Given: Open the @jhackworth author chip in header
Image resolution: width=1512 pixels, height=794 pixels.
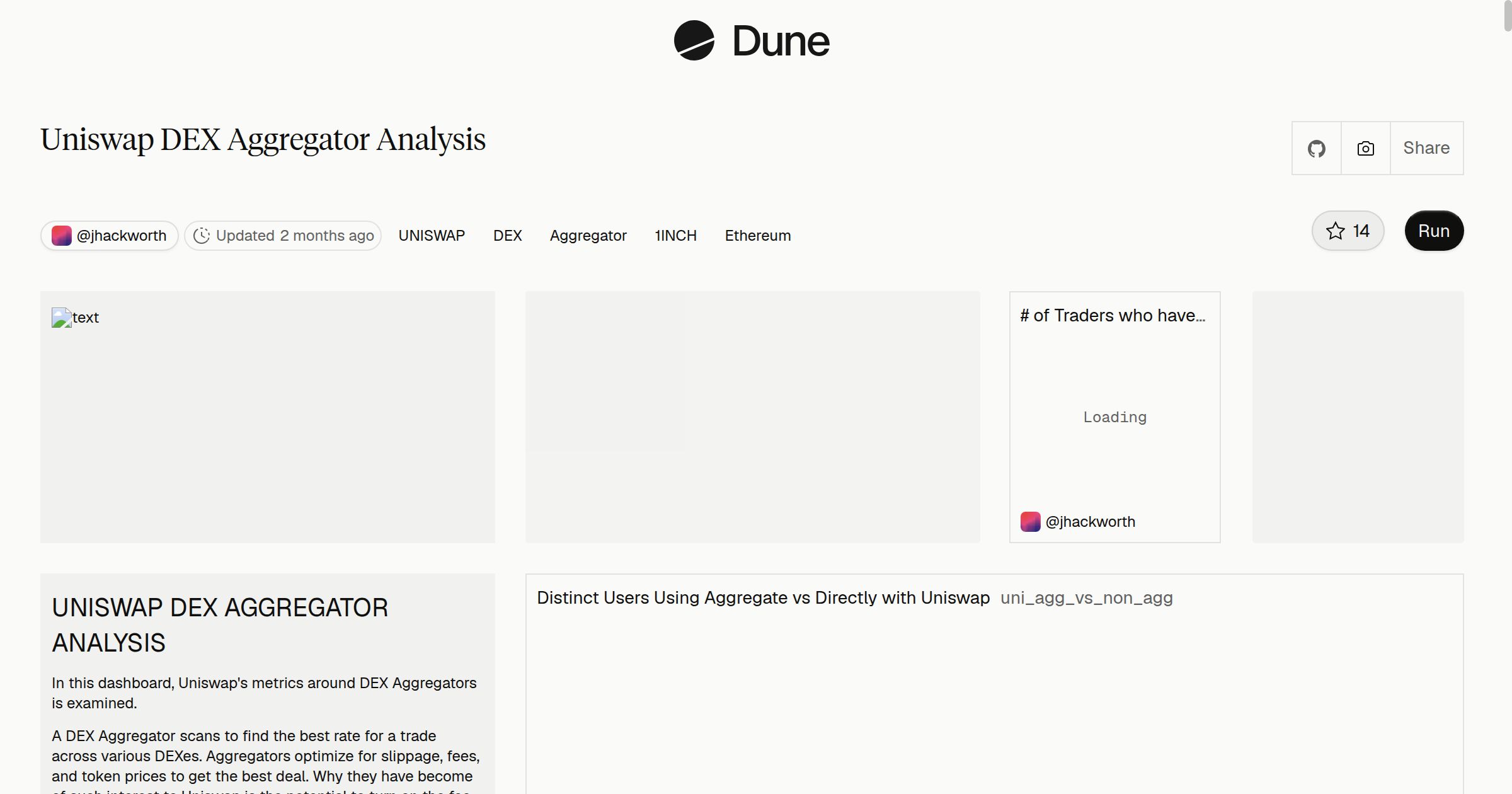Looking at the screenshot, I should click(x=110, y=236).
